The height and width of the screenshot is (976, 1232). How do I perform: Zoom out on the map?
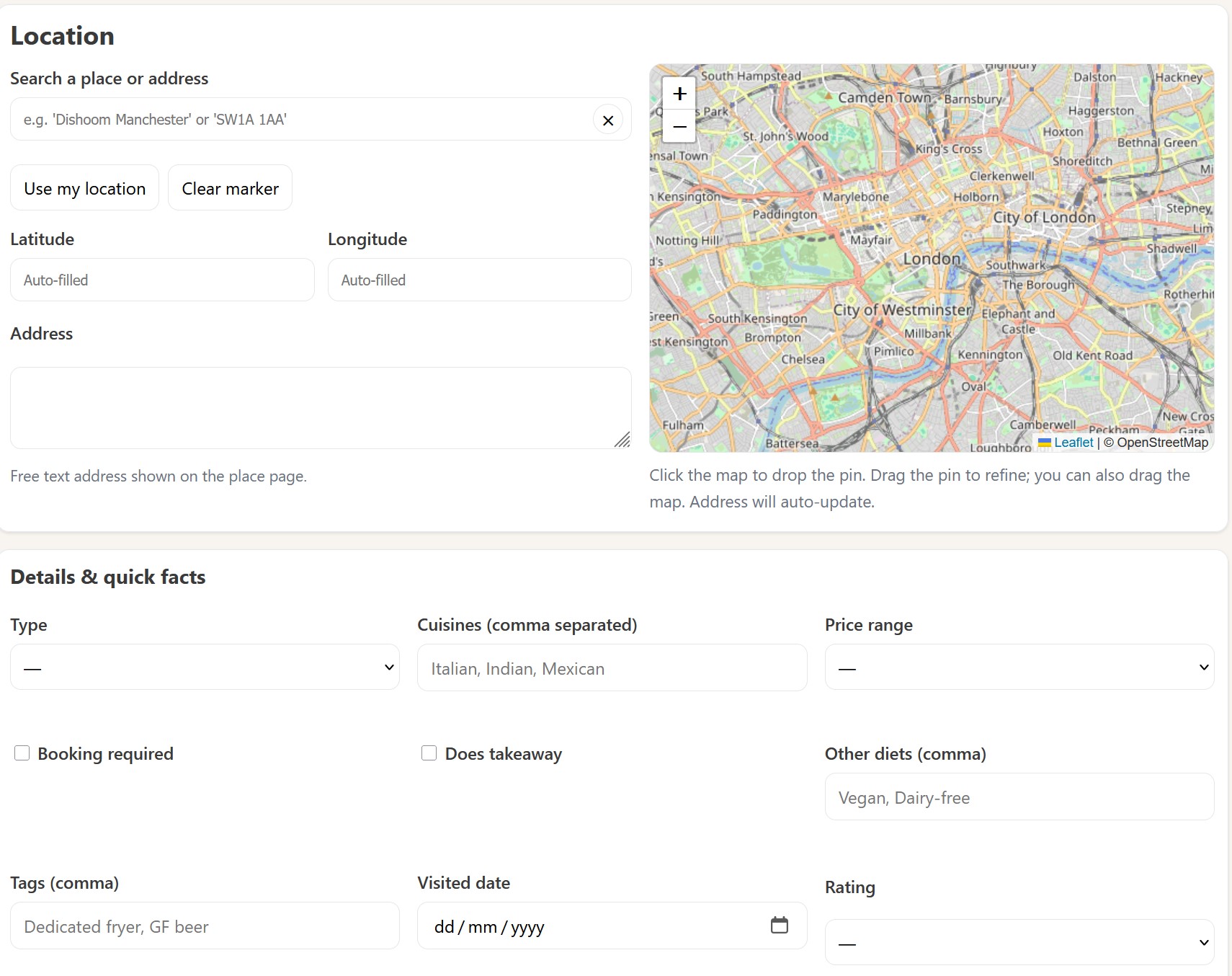[679, 127]
